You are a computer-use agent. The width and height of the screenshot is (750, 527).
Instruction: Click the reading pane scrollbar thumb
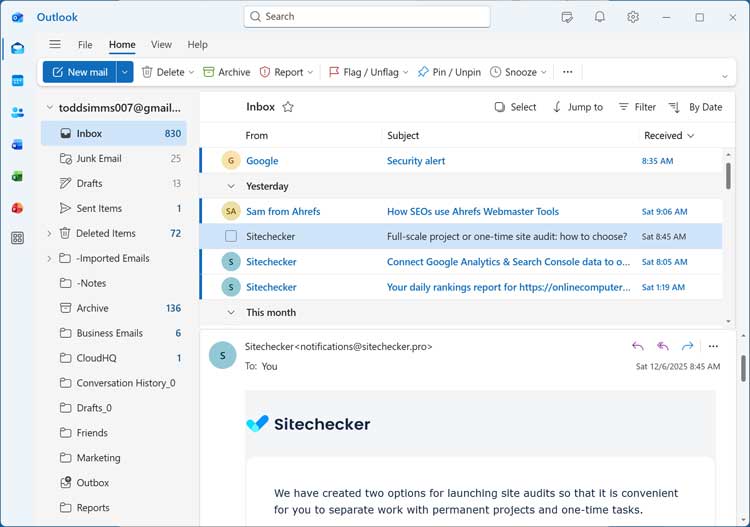743,368
